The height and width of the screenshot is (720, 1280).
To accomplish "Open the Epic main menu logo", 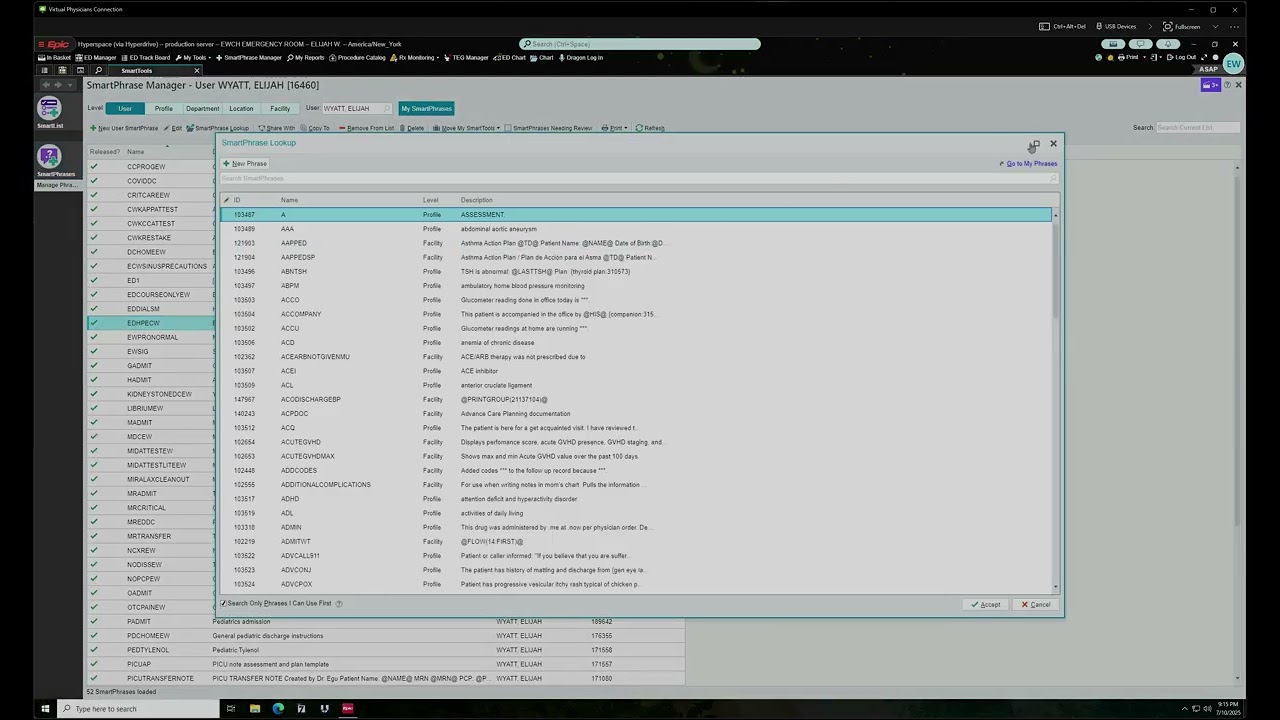I will point(54,44).
